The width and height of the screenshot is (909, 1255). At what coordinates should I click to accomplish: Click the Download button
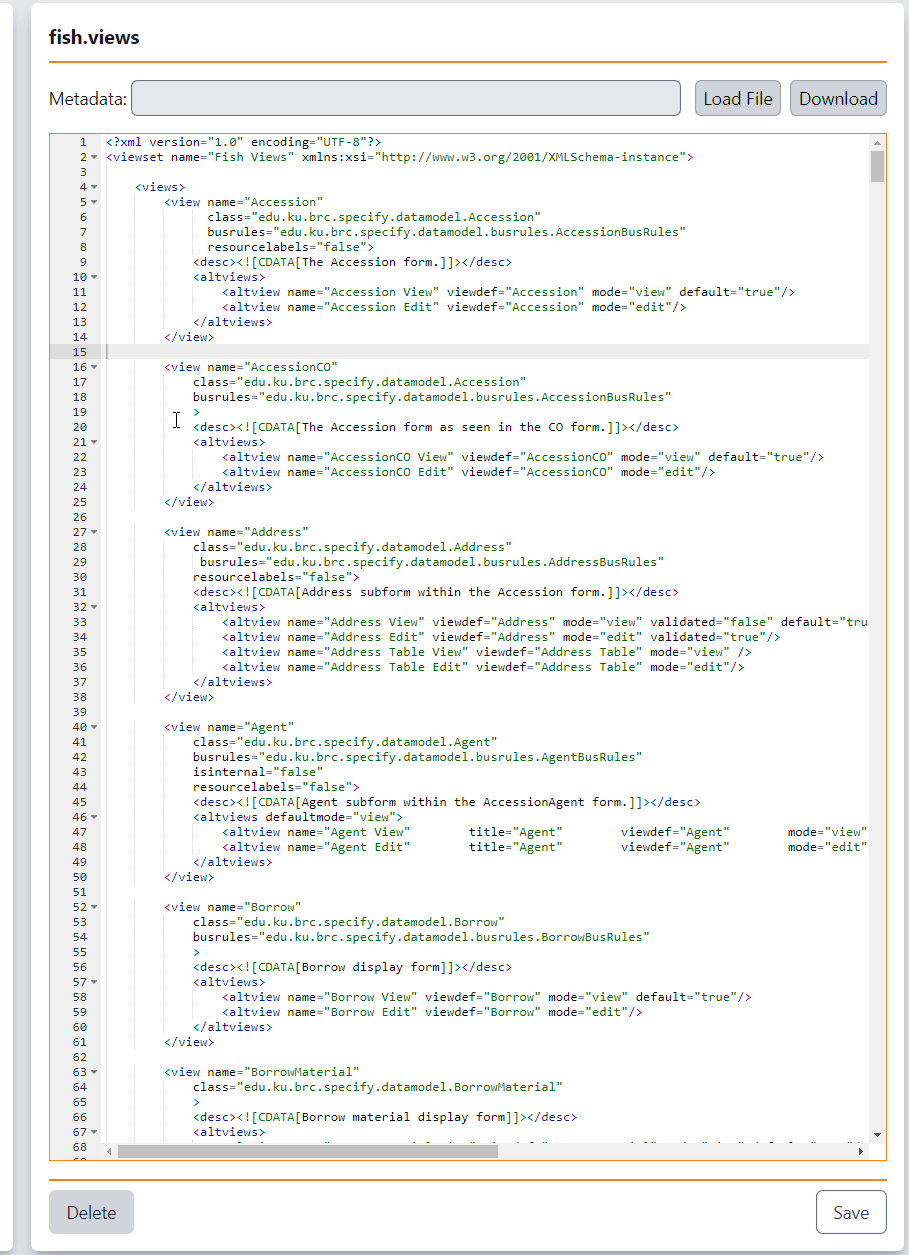(x=838, y=98)
